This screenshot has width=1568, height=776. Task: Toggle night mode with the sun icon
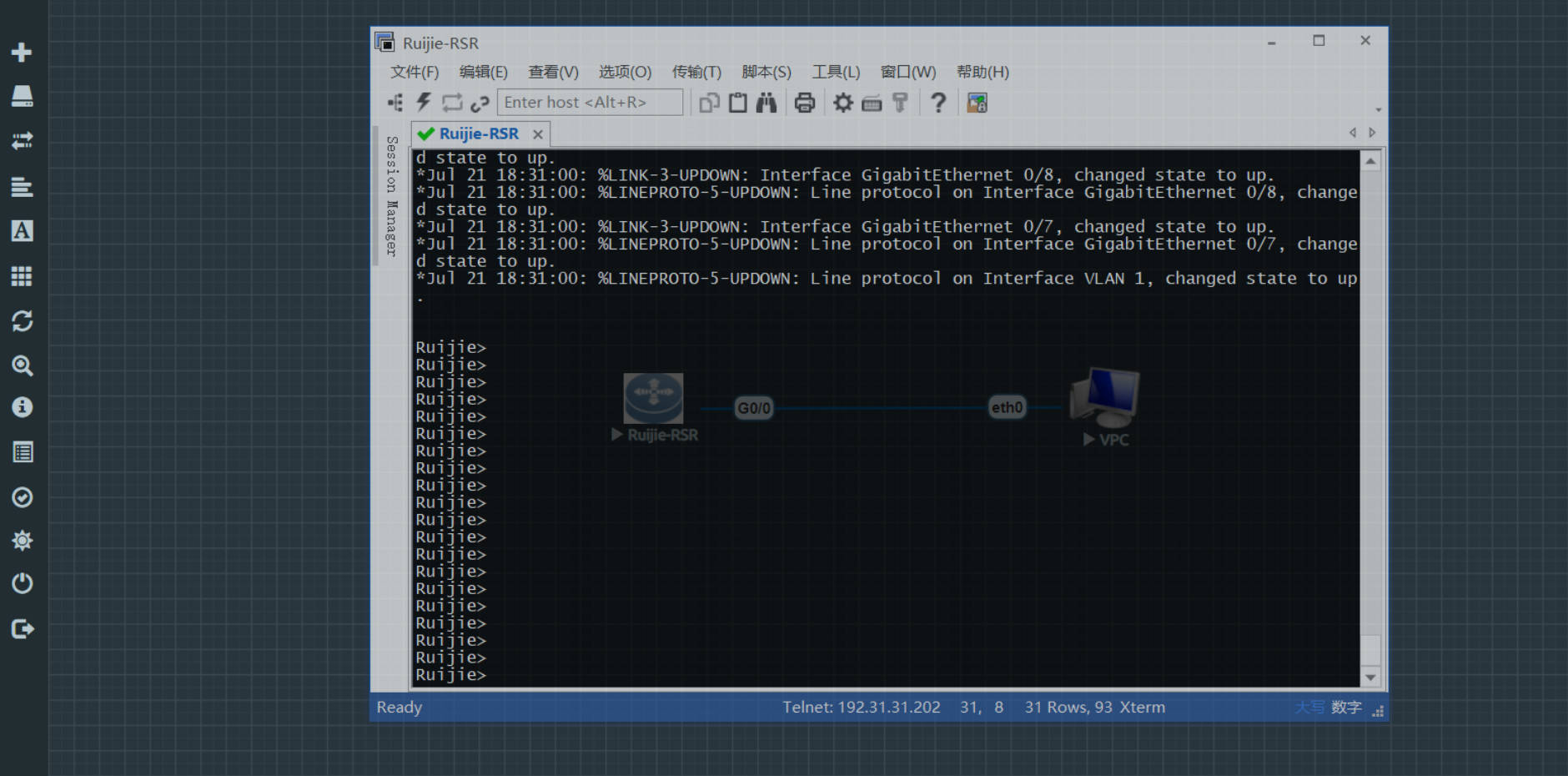22,541
